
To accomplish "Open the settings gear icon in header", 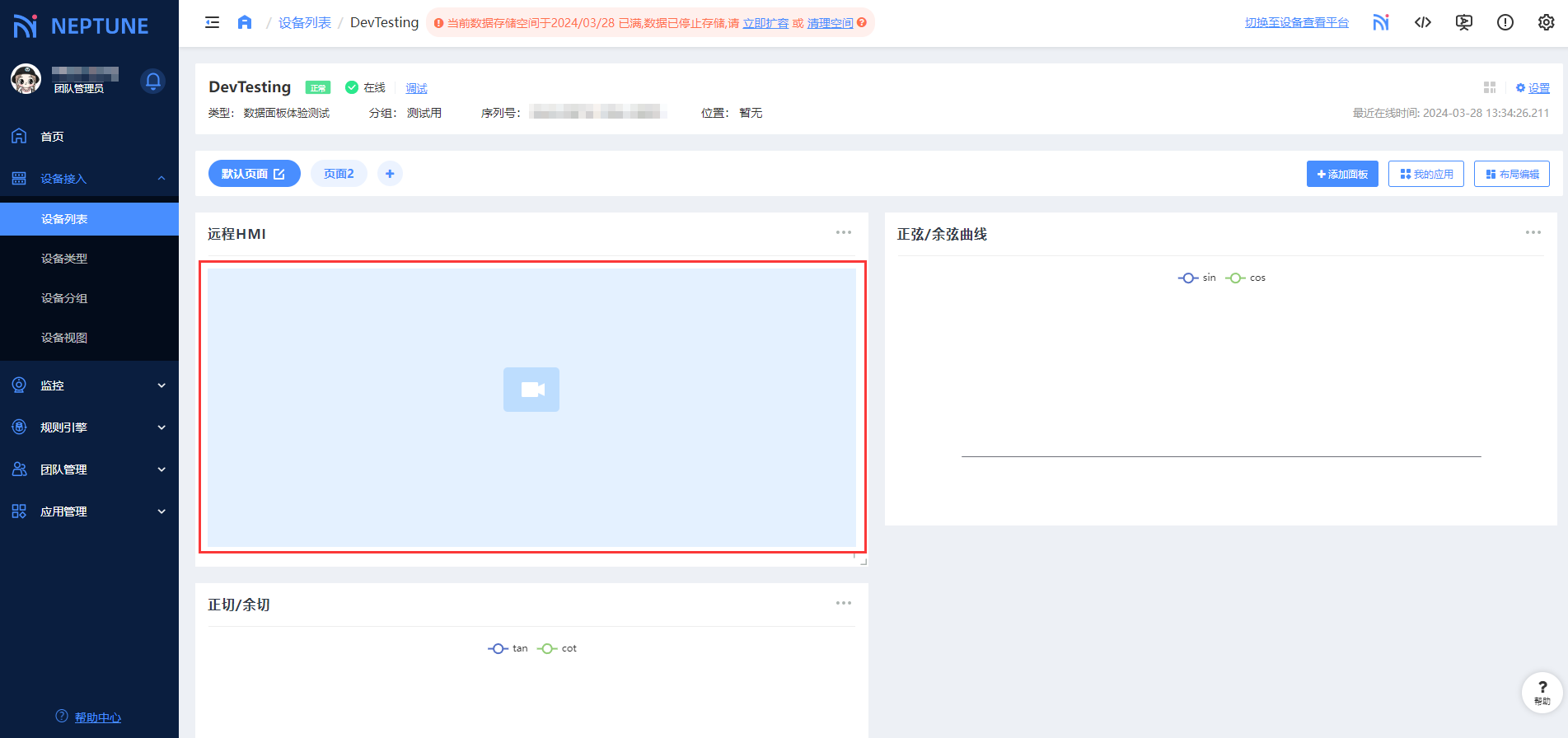I will (x=1546, y=22).
